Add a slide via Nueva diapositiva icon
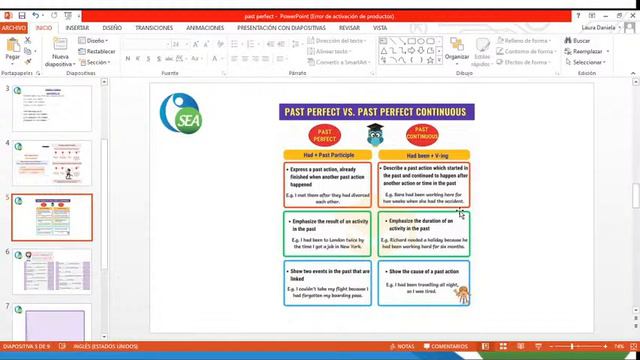The width and height of the screenshot is (640, 360). [60, 44]
